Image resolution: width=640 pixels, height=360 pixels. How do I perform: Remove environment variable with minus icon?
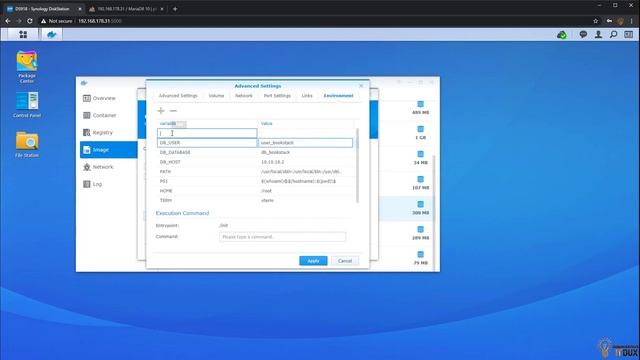pyautogui.click(x=173, y=111)
